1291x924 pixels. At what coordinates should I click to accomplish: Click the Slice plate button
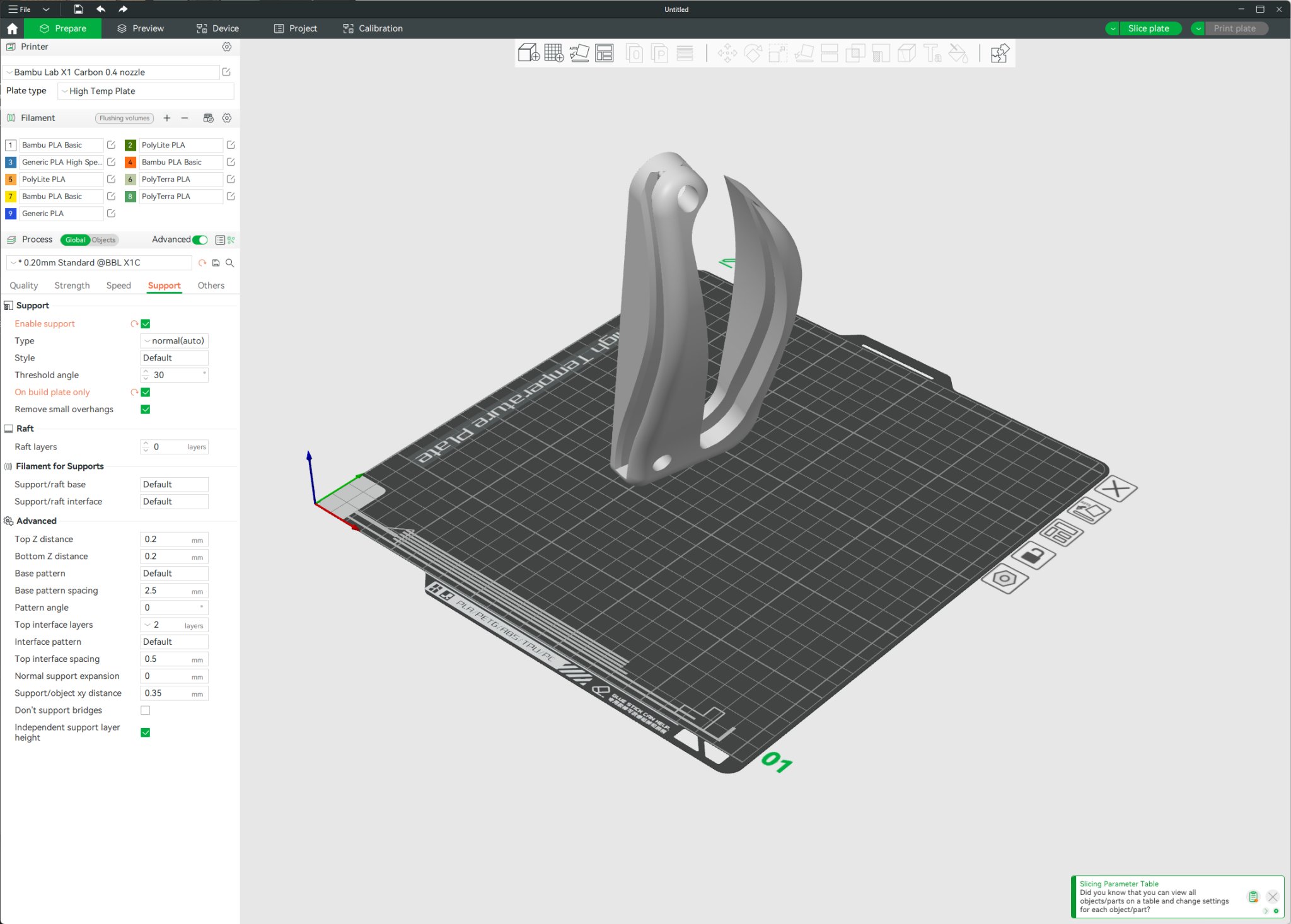point(1149,28)
